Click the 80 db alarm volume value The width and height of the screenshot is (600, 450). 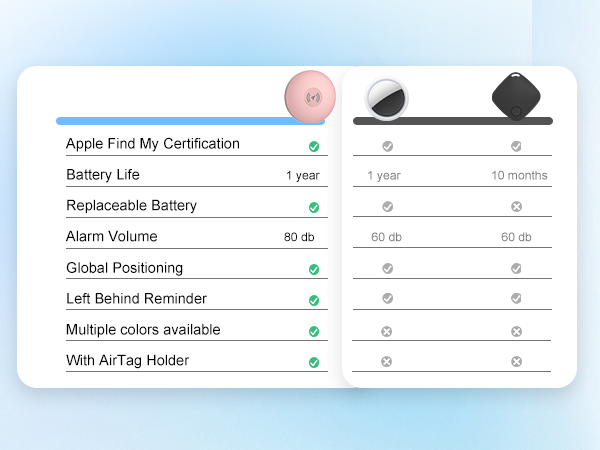pyautogui.click(x=299, y=238)
